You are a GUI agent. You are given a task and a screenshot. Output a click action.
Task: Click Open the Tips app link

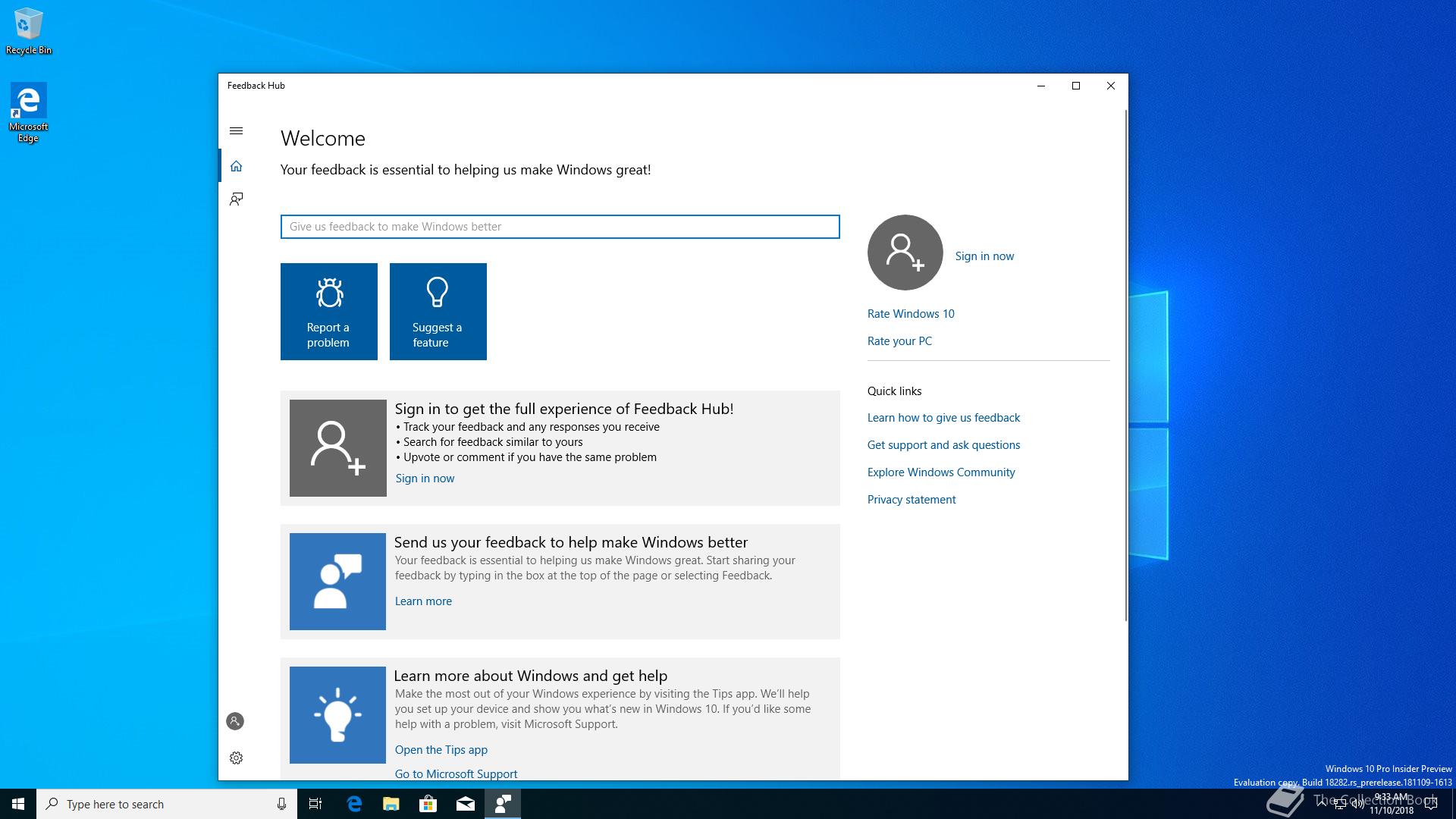click(x=441, y=750)
